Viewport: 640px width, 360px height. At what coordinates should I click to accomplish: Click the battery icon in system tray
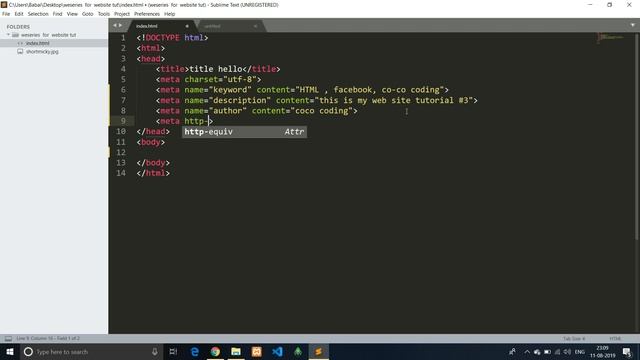click(547, 352)
